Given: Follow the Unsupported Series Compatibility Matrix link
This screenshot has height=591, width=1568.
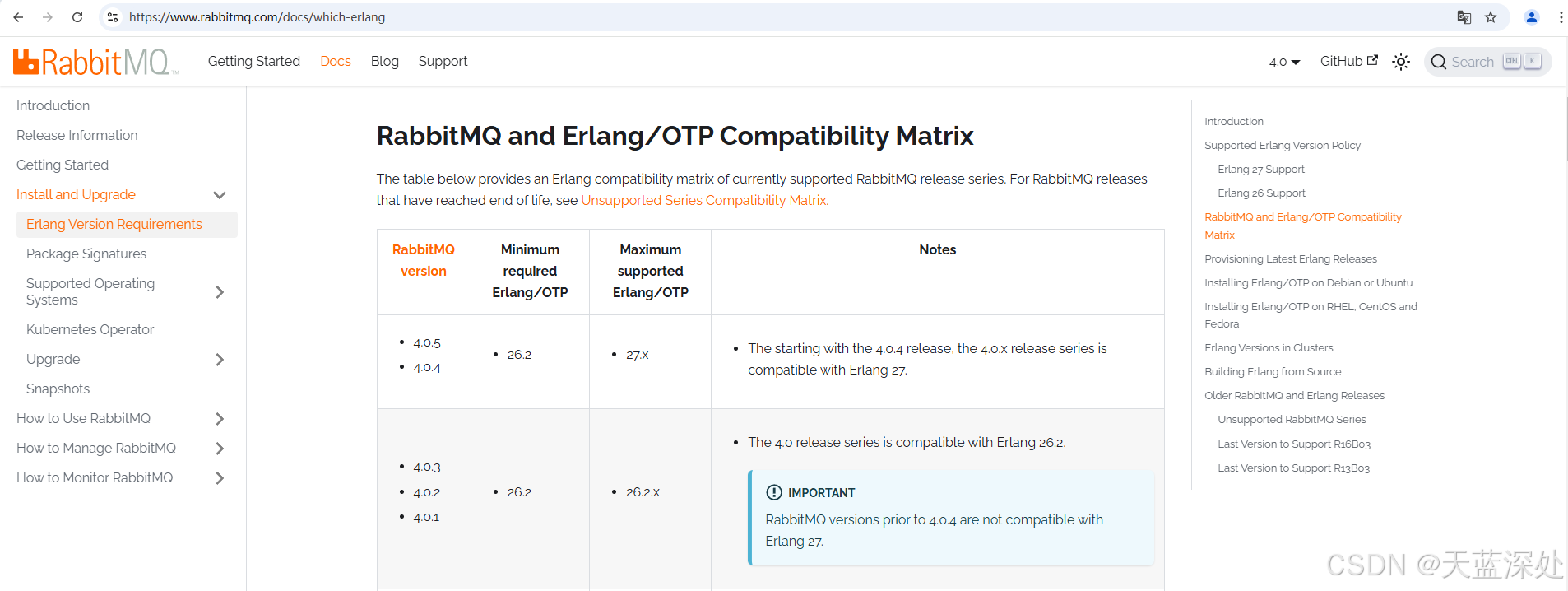Looking at the screenshot, I should pos(703,200).
